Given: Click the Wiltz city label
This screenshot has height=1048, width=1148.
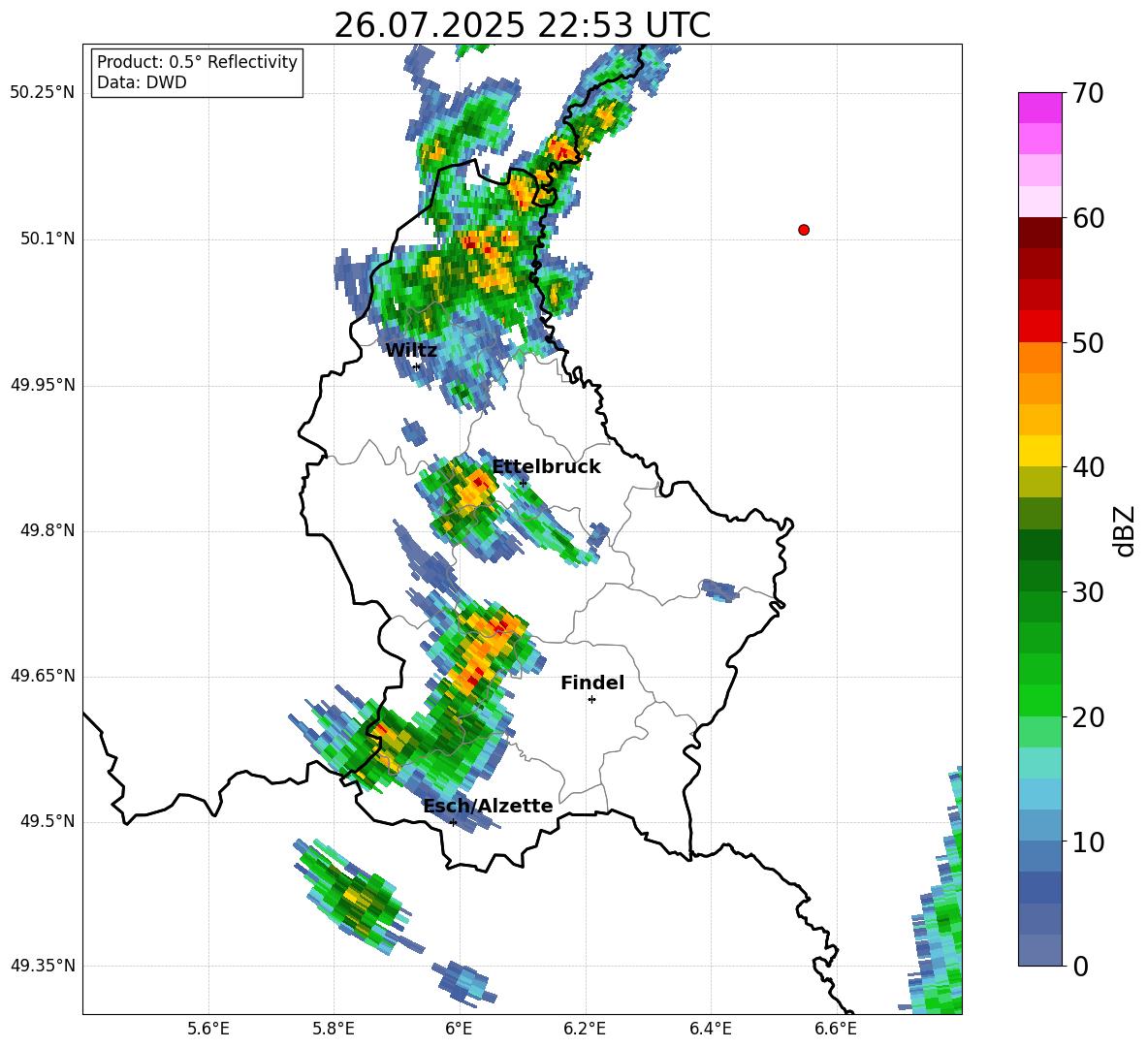Looking at the screenshot, I should point(411,351).
